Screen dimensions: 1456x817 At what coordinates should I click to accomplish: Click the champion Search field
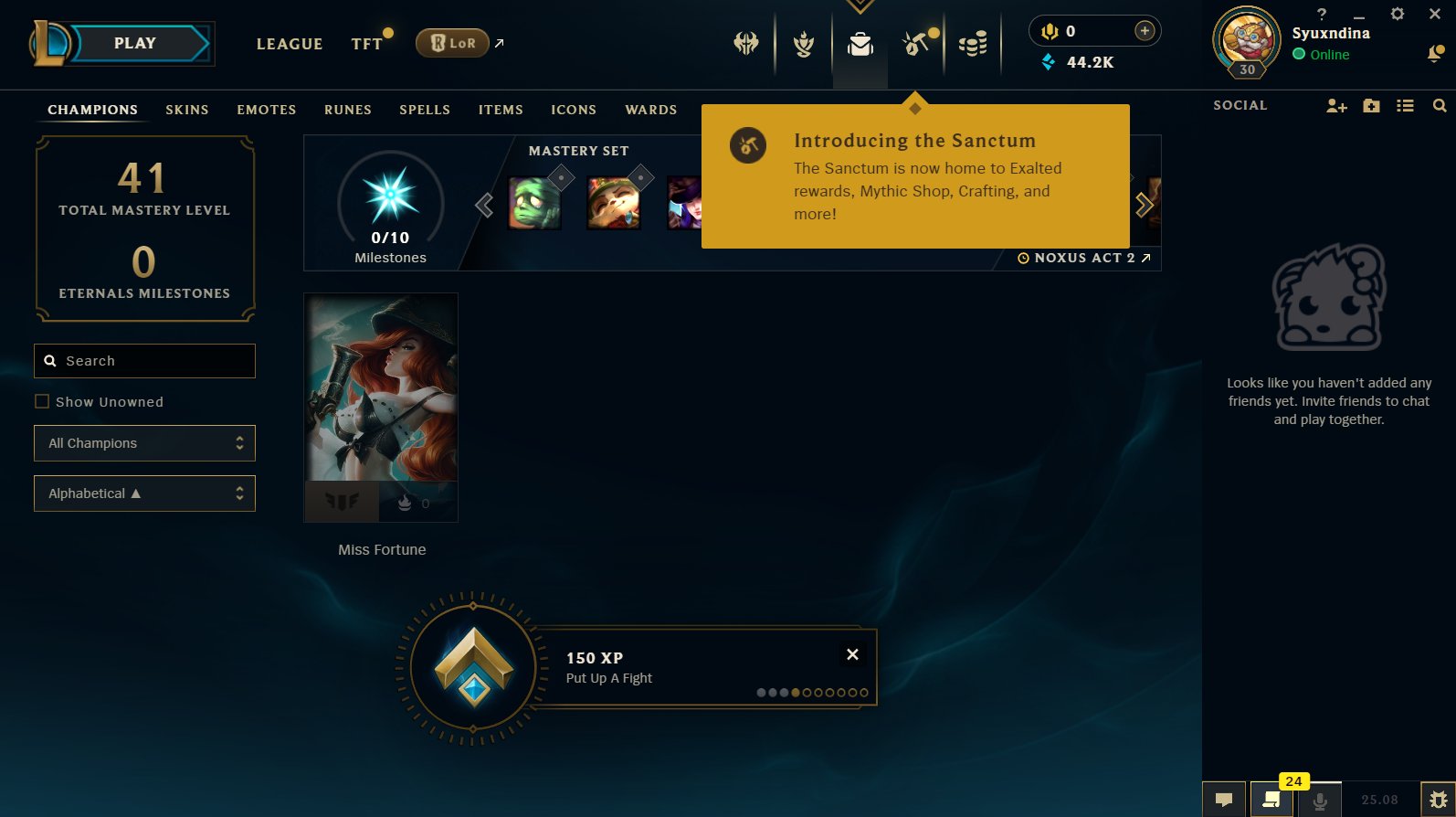click(x=144, y=361)
